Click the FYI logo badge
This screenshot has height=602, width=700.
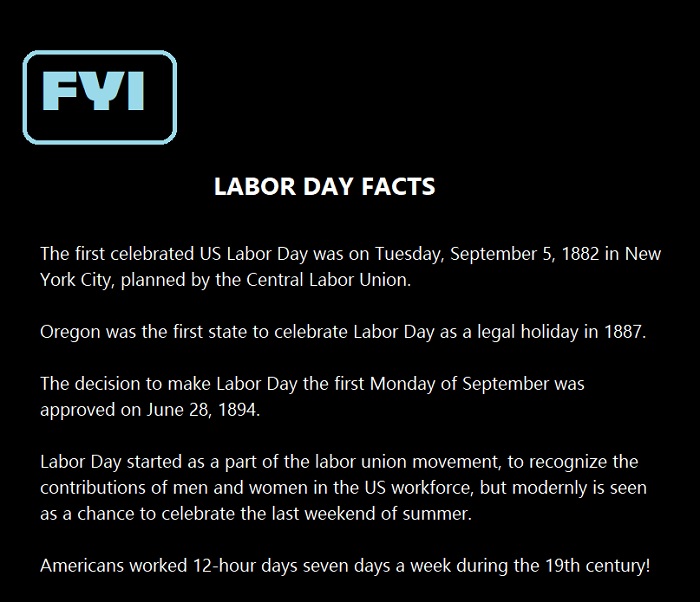pyautogui.click(x=100, y=97)
